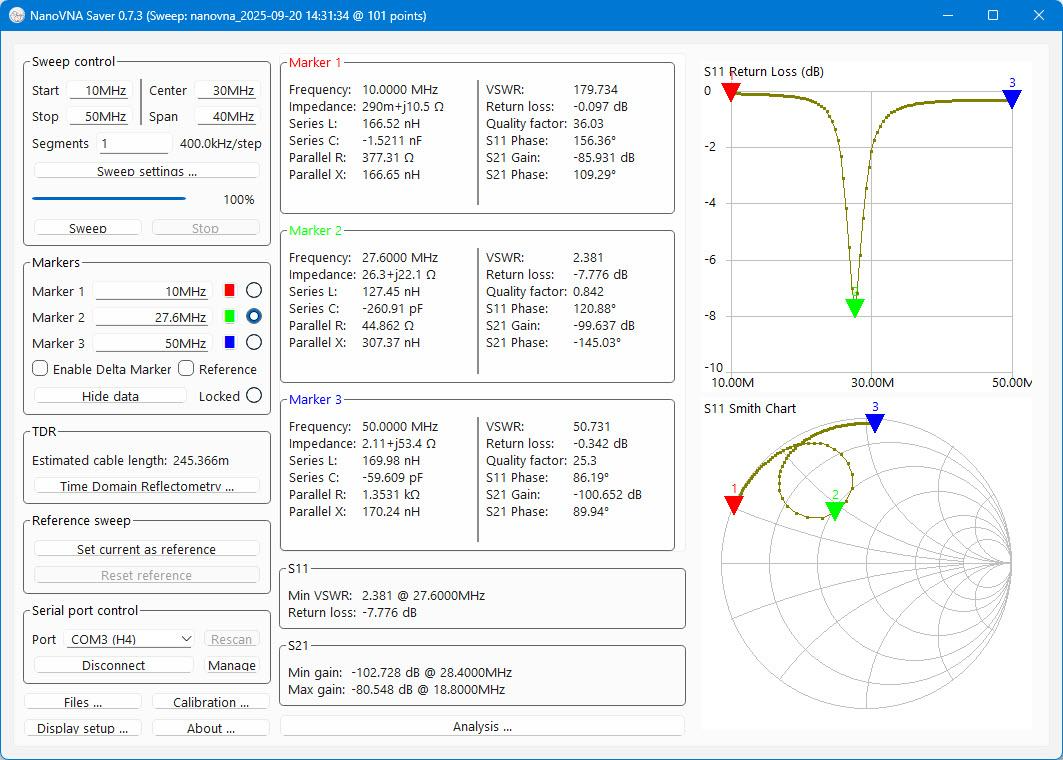Click the green Marker 2 triangle on Smith chart
Viewport: 1063px width, 760px height.
pyautogui.click(x=835, y=511)
